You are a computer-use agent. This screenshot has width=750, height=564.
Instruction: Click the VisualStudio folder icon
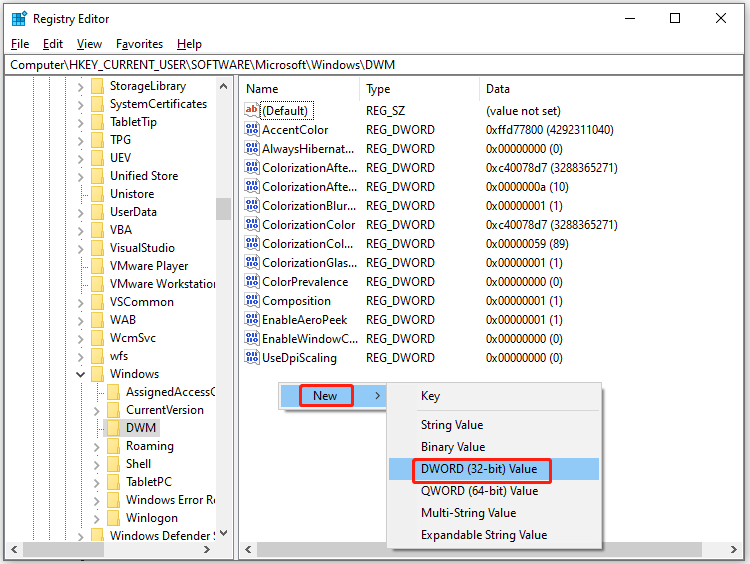pos(97,248)
